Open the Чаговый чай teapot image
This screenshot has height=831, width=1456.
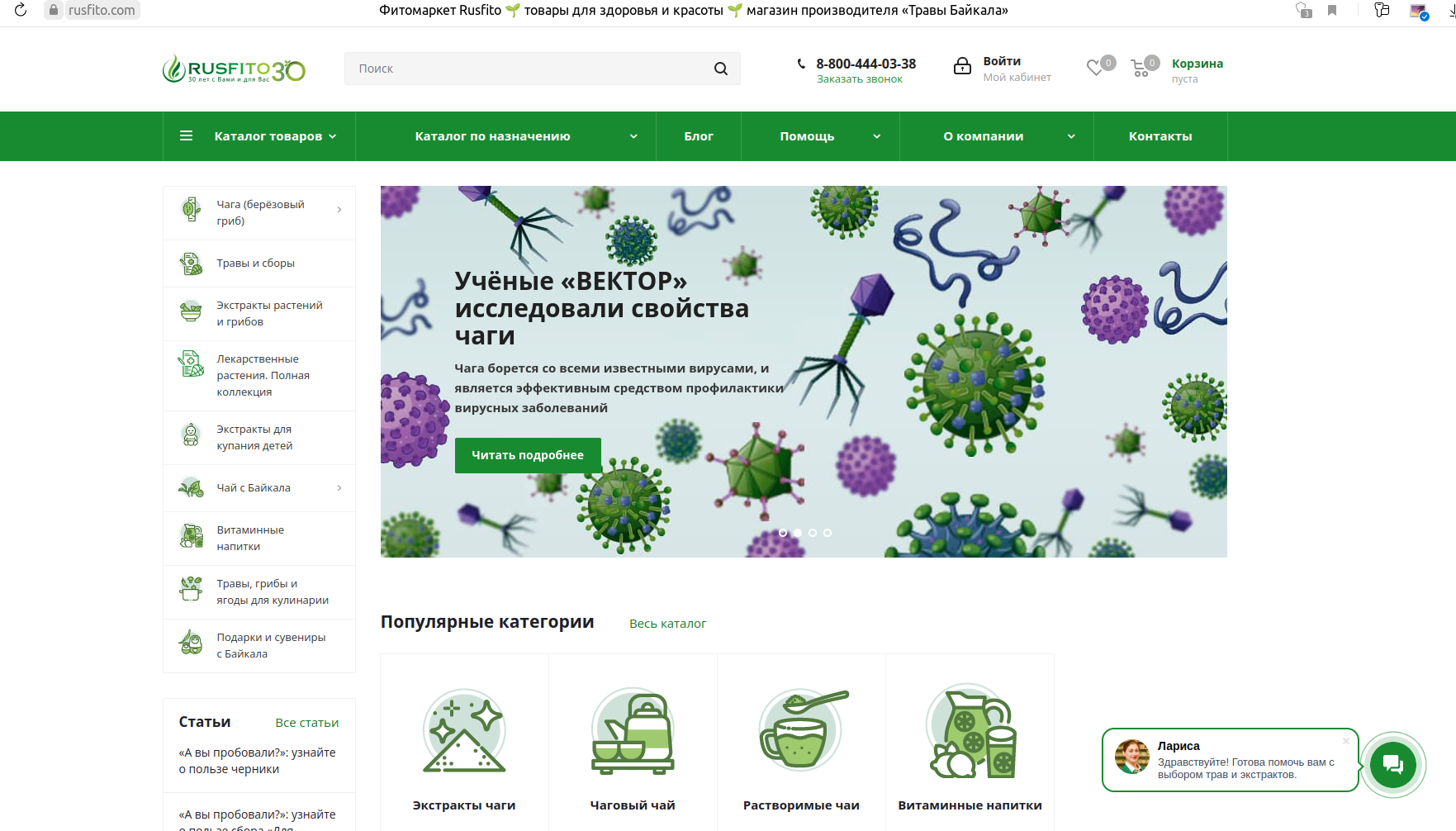[633, 731]
